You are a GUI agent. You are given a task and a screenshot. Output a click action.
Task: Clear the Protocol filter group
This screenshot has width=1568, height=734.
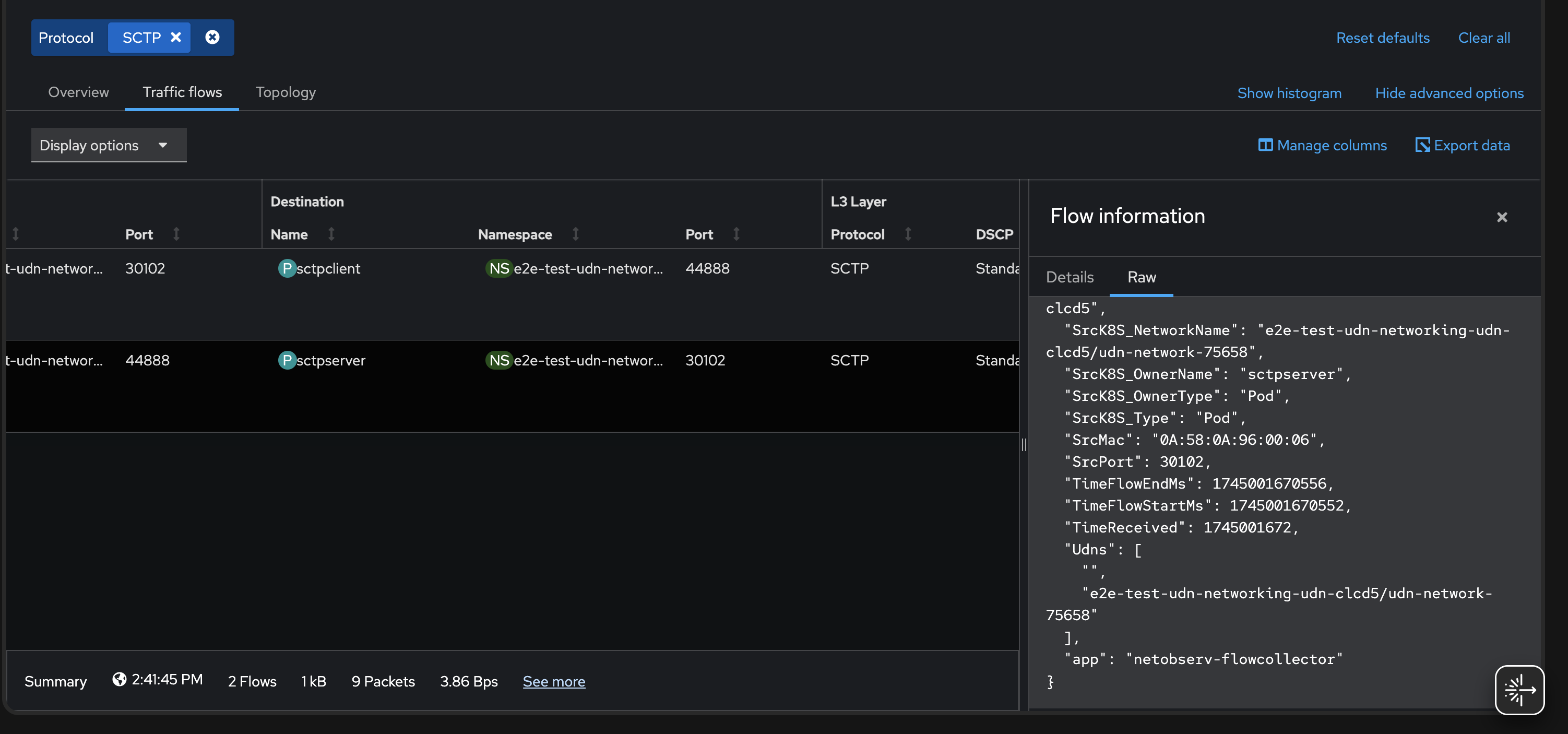212,38
